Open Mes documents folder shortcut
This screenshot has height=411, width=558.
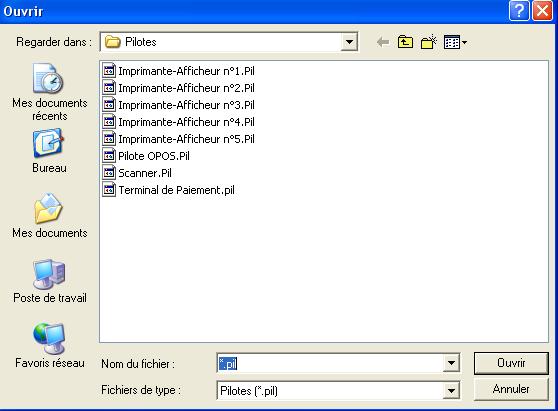point(49,216)
